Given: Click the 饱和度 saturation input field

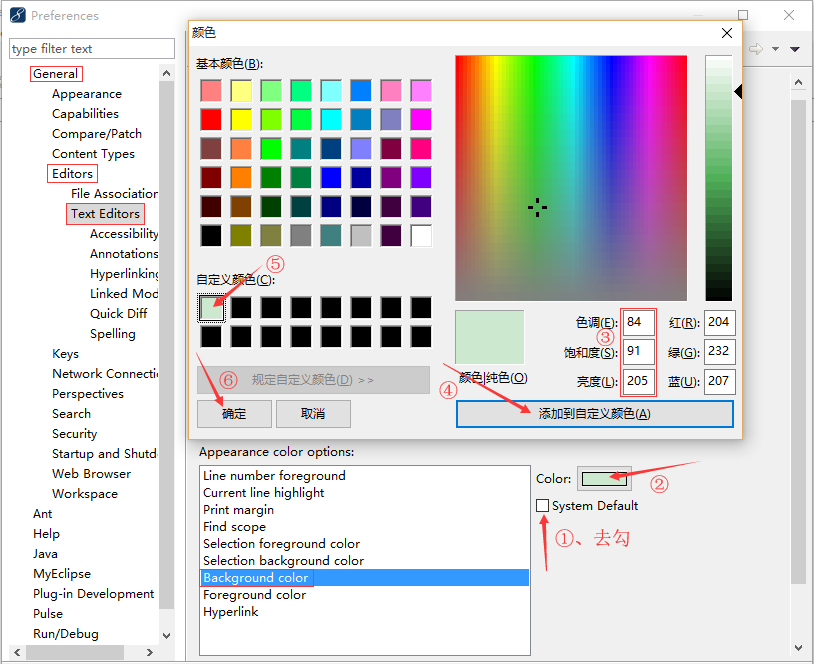Looking at the screenshot, I should click(x=638, y=351).
